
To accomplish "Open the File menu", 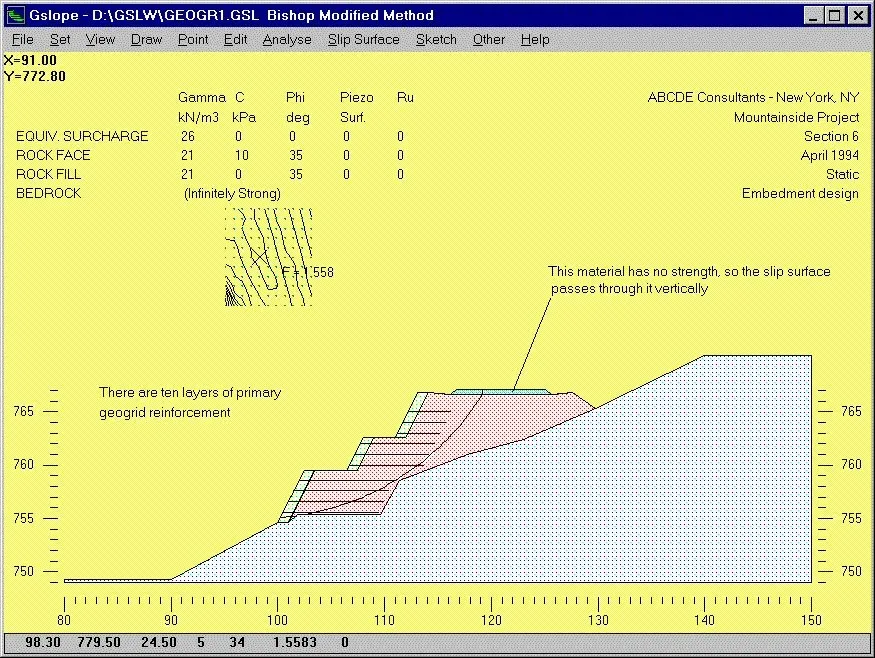I will [22, 39].
